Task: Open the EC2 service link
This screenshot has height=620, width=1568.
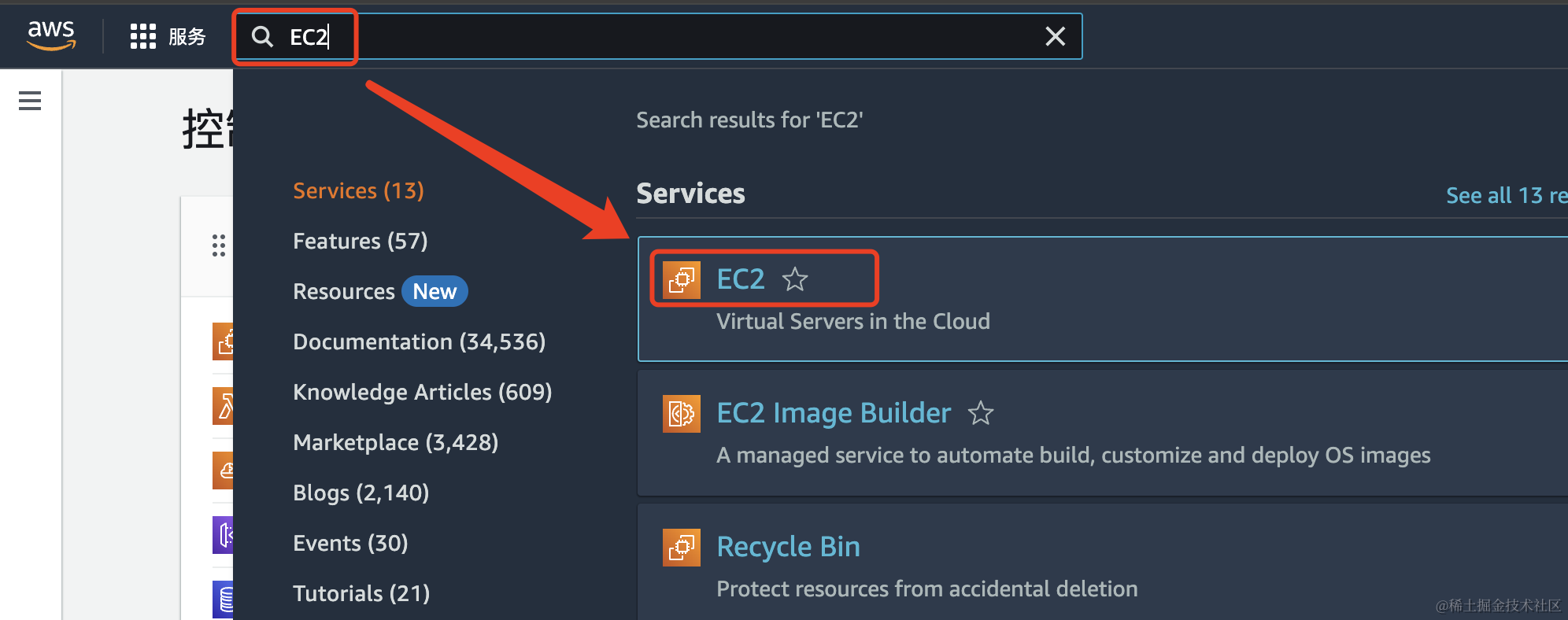Action: [x=741, y=279]
